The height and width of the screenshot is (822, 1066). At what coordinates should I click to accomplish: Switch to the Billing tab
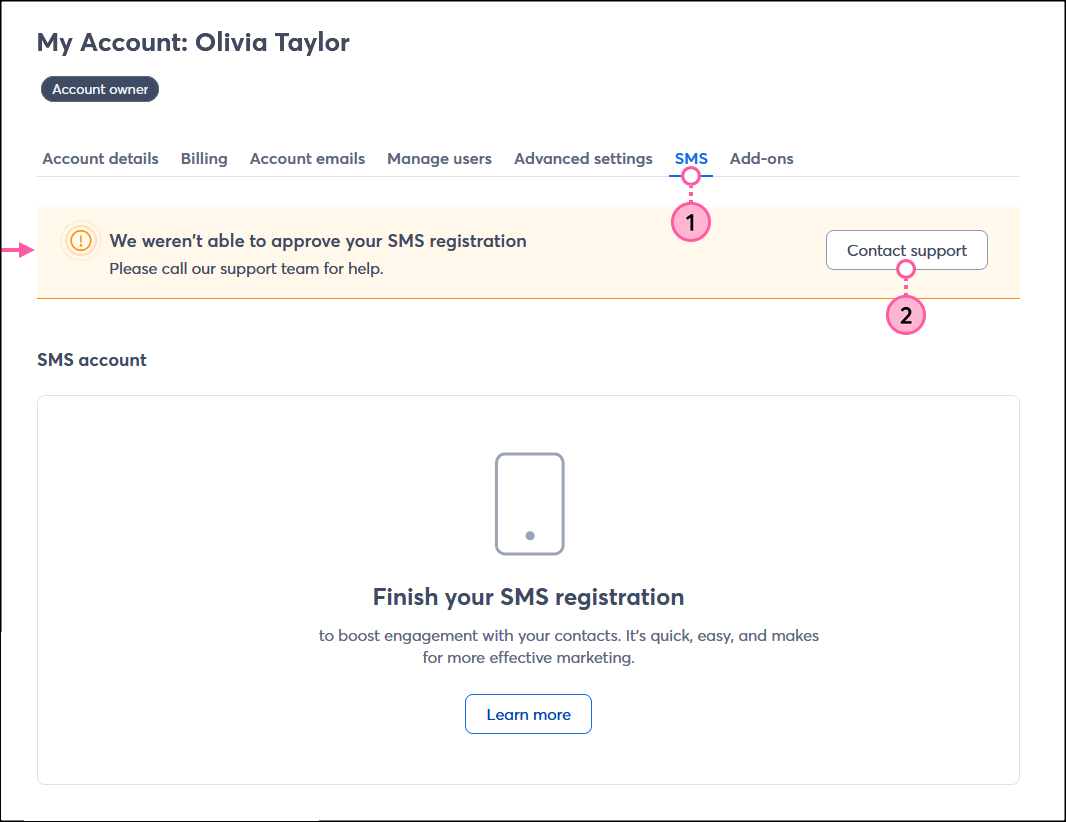[x=204, y=158]
